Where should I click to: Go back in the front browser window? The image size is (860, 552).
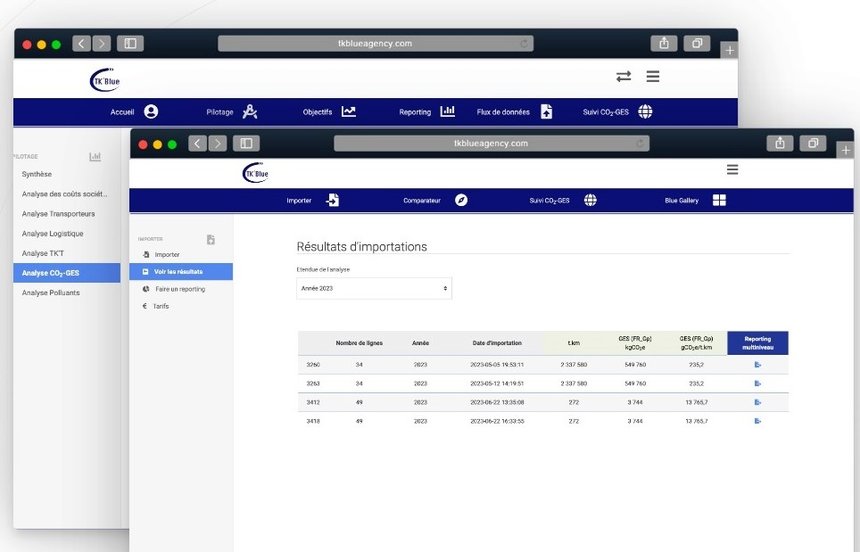[197, 144]
